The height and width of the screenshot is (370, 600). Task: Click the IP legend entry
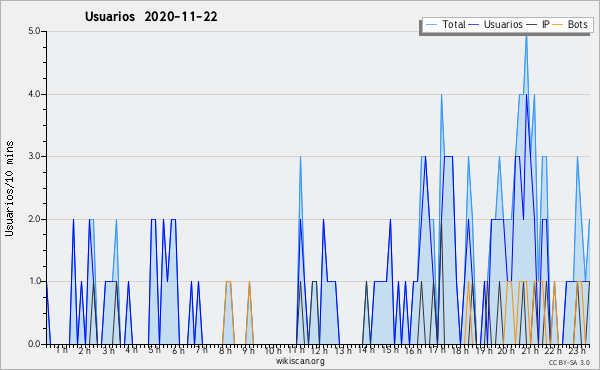[538, 25]
